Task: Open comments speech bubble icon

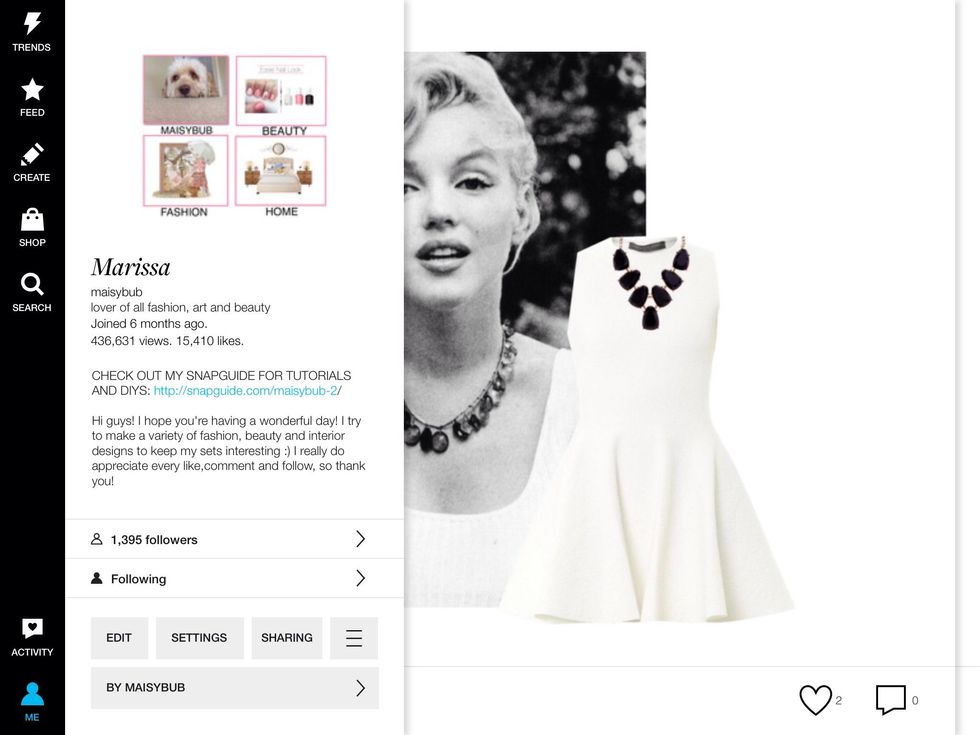Action: (x=891, y=700)
